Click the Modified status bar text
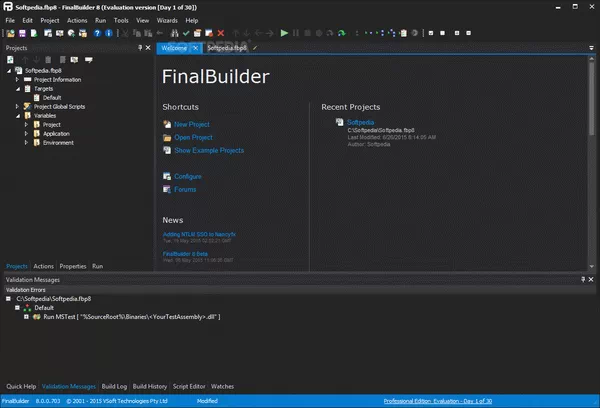The image size is (600, 408). pyautogui.click(x=207, y=401)
